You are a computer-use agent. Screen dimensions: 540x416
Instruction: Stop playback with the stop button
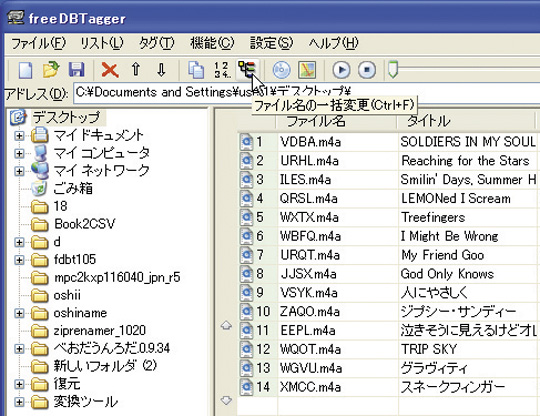point(367,70)
